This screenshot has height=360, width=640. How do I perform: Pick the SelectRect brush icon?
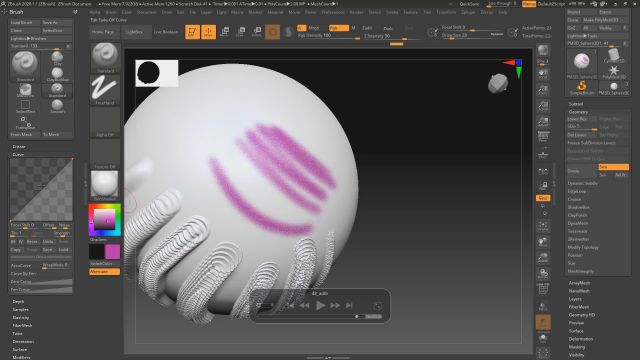25,106
